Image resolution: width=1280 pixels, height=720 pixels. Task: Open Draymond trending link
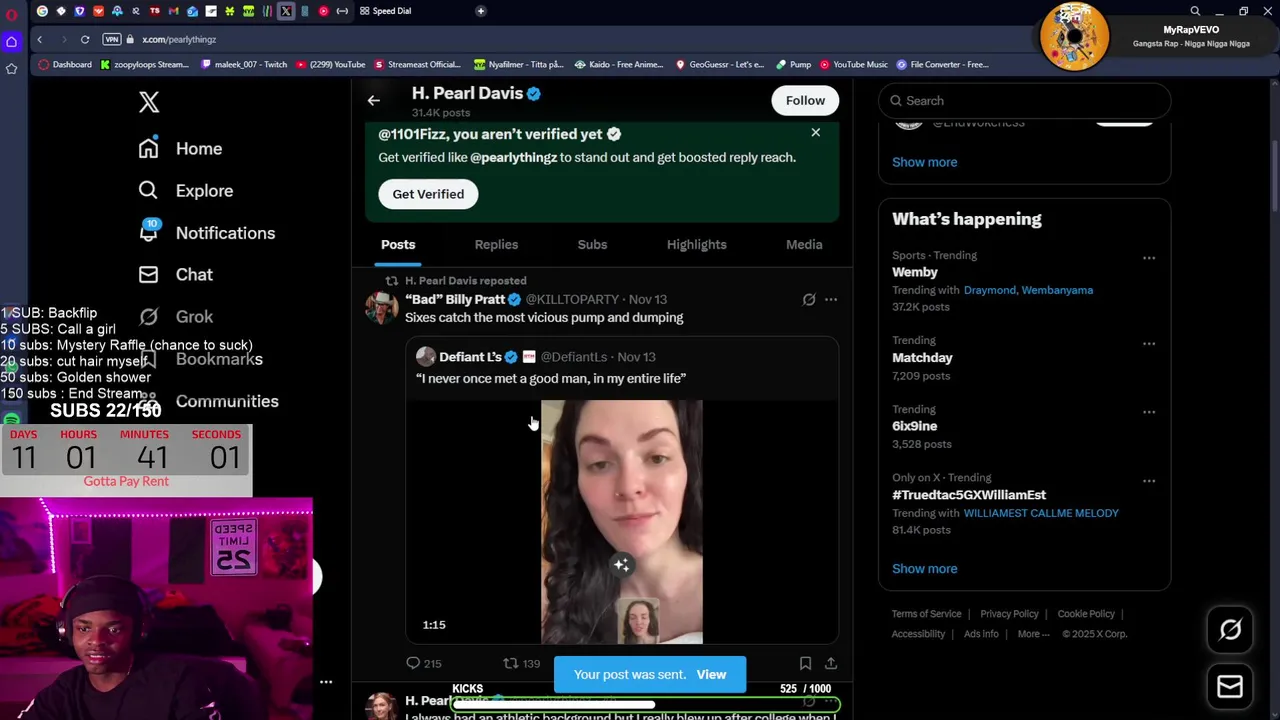[x=989, y=290]
